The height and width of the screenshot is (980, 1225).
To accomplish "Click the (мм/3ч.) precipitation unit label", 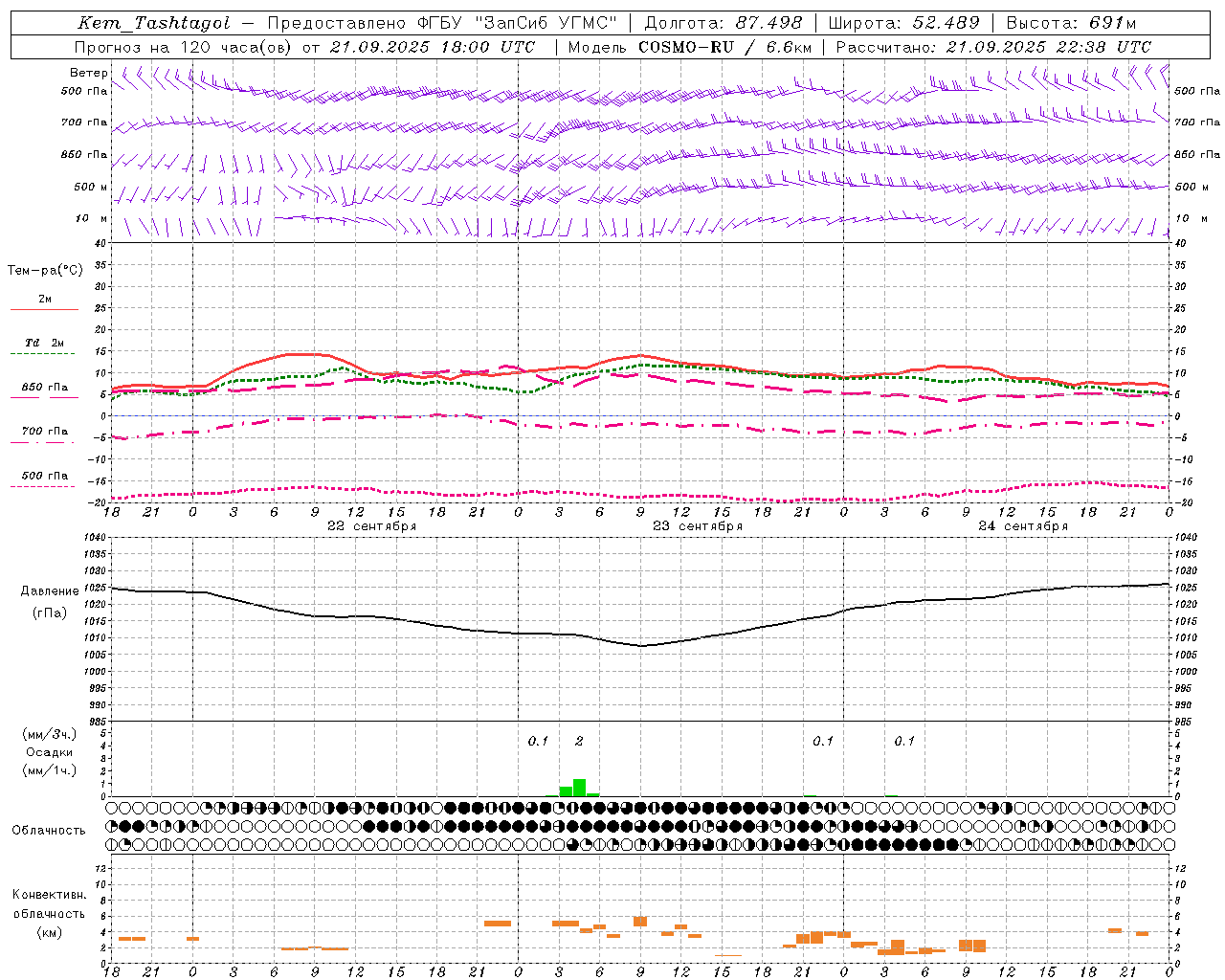I will point(50,734).
